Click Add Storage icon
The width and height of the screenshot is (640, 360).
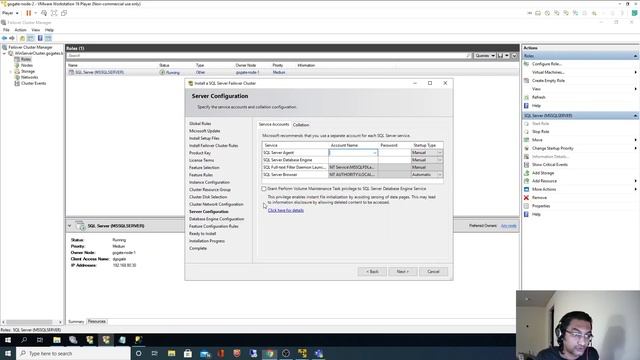tap(527, 173)
